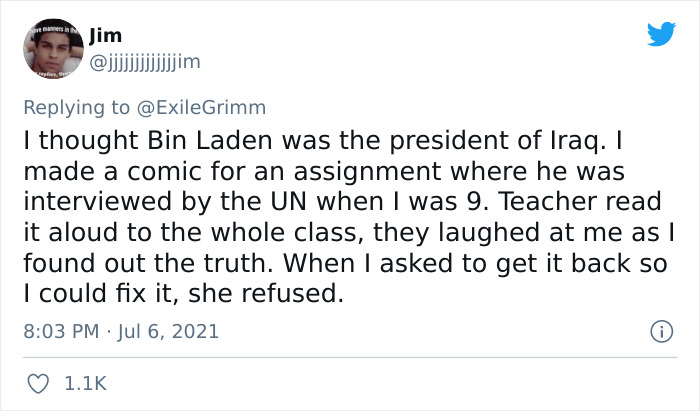This screenshot has height=411, width=700.
Task: Open the 8:03 PM timestamp
Action: pos(61,332)
